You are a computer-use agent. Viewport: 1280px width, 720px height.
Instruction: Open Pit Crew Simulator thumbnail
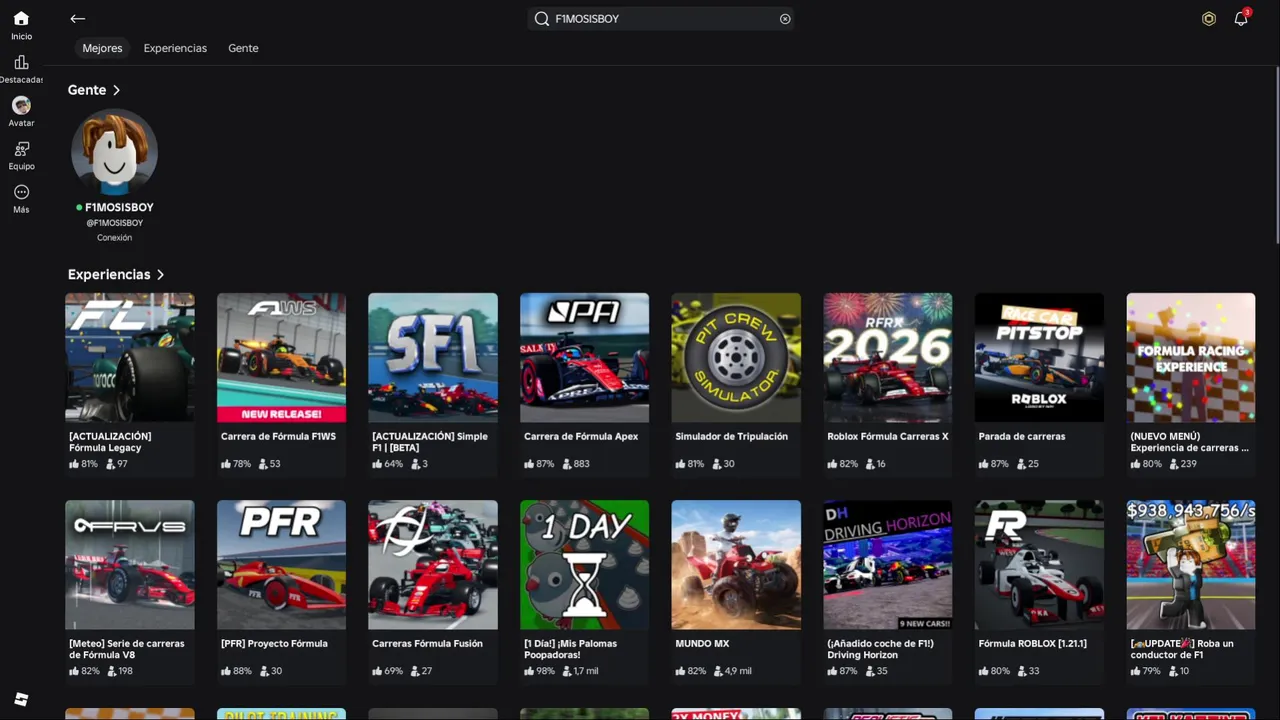click(736, 357)
